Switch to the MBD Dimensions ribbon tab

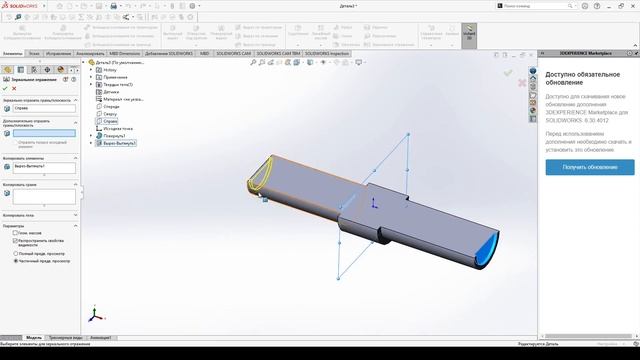tap(124, 53)
